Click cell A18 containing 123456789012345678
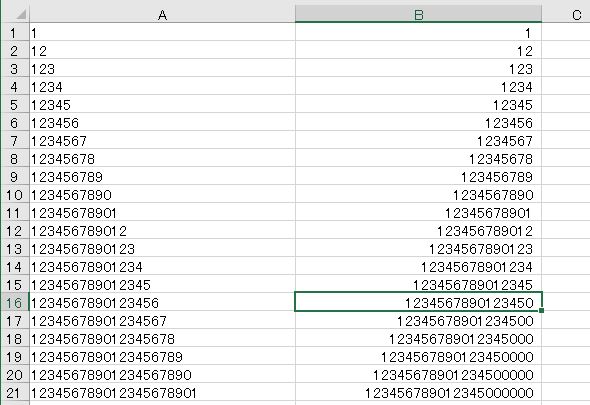This screenshot has height=405, width=590. point(162,339)
